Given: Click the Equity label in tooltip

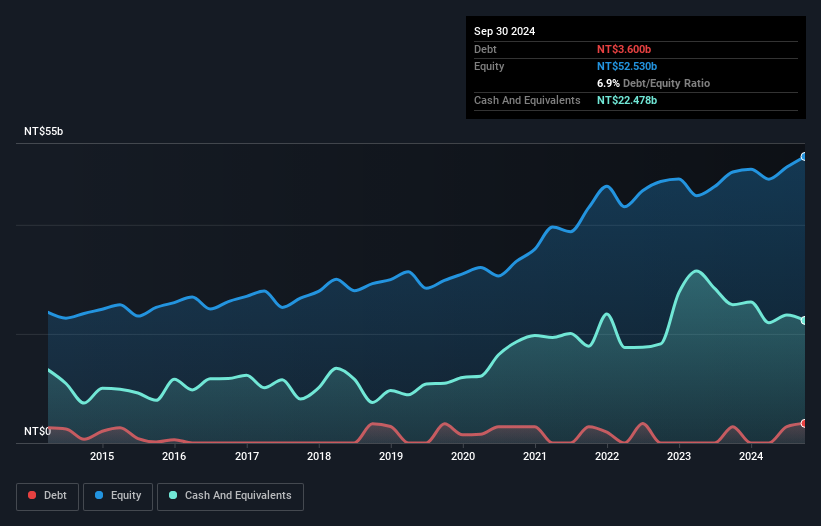Looking at the screenshot, I should tap(489, 66).
